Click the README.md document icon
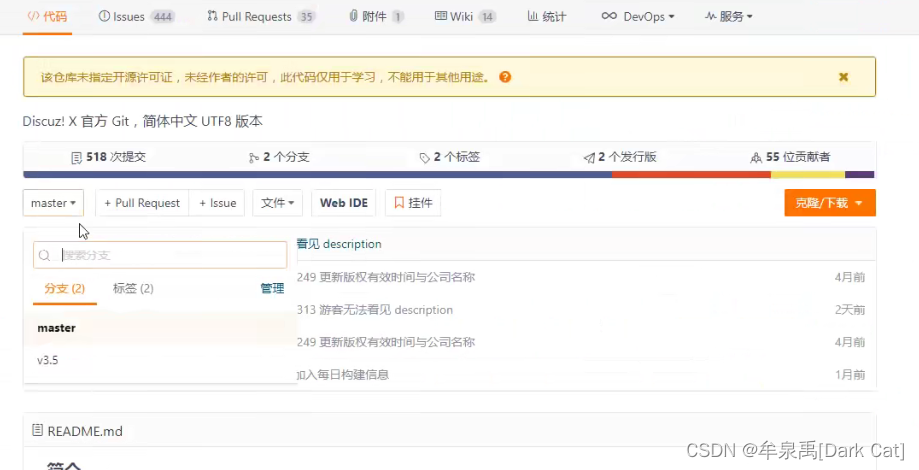Viewport: 919px width, 470px height. click(38, 431)
